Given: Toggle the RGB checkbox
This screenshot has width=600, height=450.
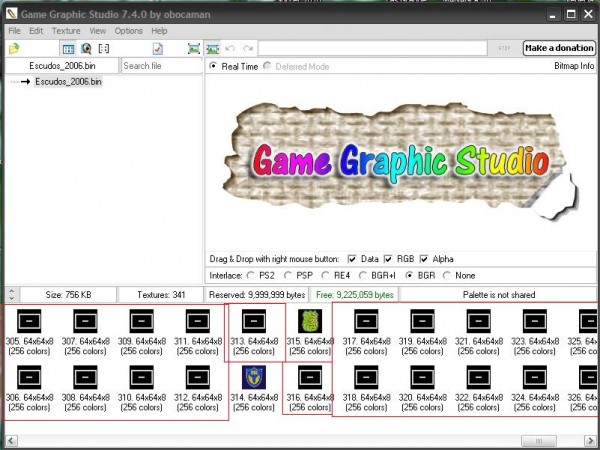Looking at the screenshot, I should click(x=388, y=259).
